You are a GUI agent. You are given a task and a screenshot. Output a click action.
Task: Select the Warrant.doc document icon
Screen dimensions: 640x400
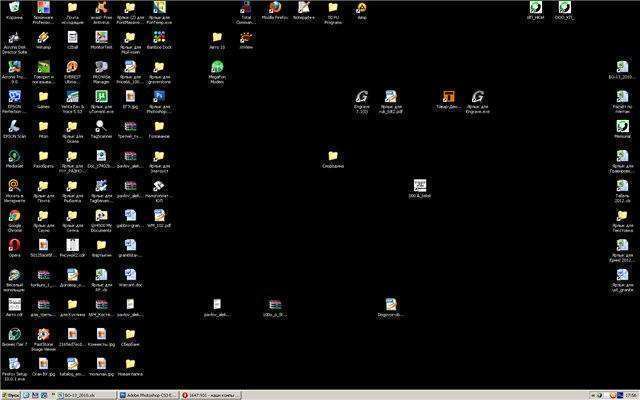click(x=130, y=278)
